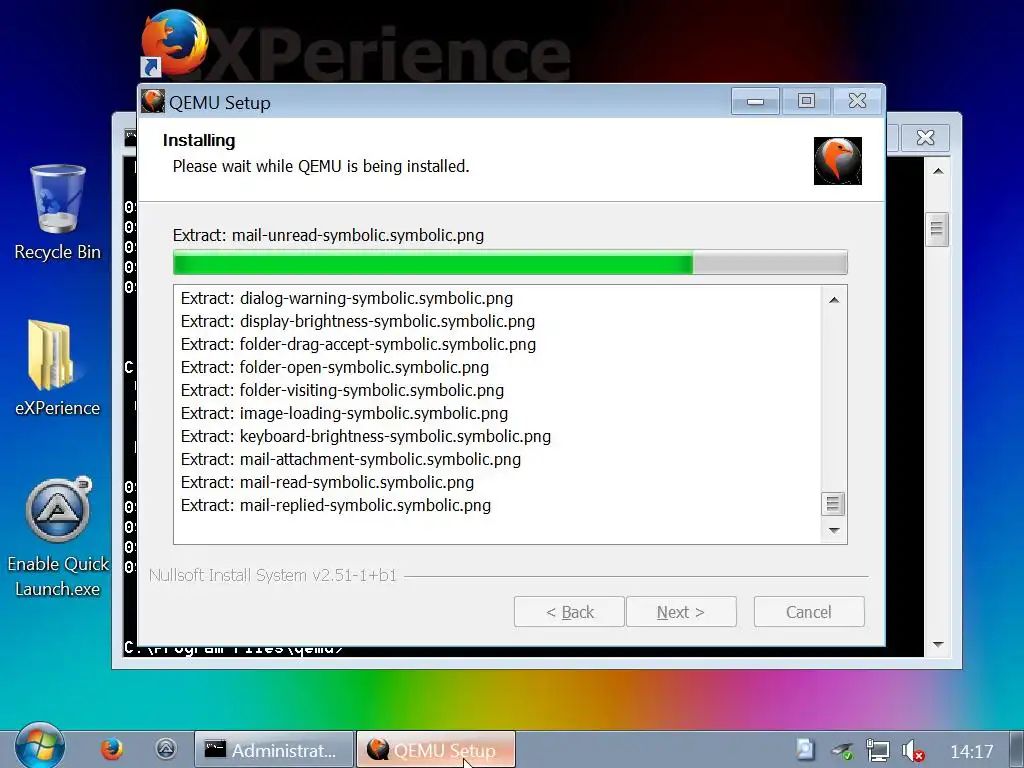
Task: Open the Windows Start orb
Action: [40, 747]
